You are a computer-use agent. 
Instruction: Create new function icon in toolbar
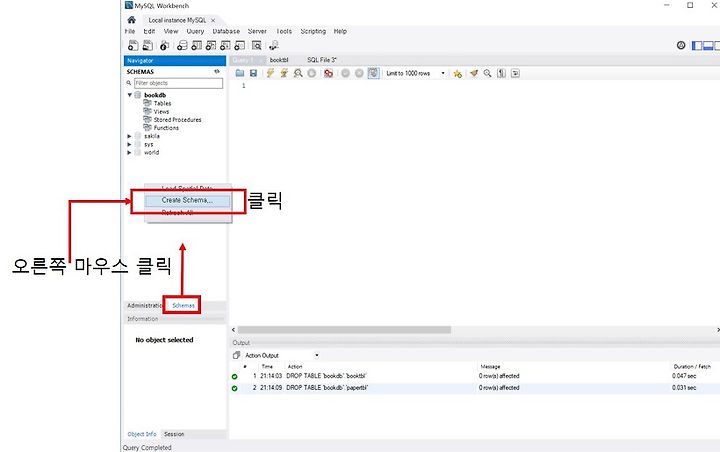(x=239, y=45)
